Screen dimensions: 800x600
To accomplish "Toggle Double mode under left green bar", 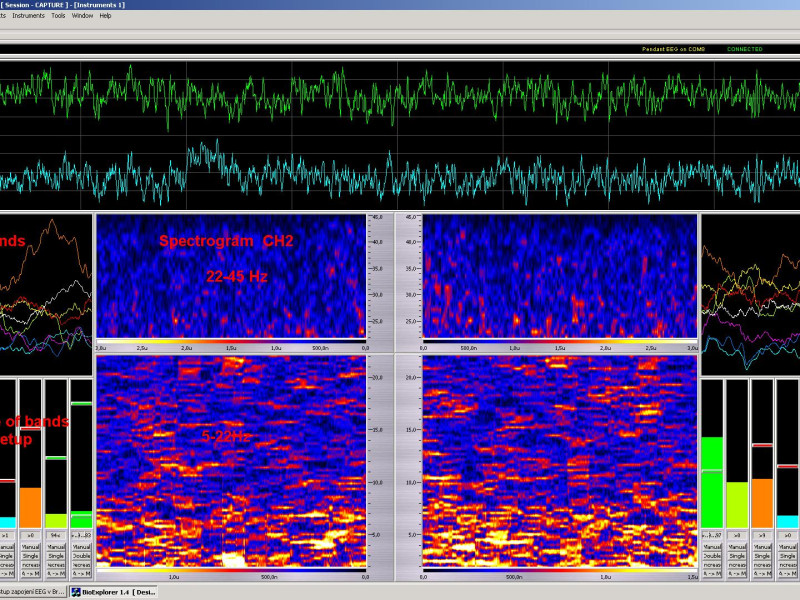I will pos(81,556).
